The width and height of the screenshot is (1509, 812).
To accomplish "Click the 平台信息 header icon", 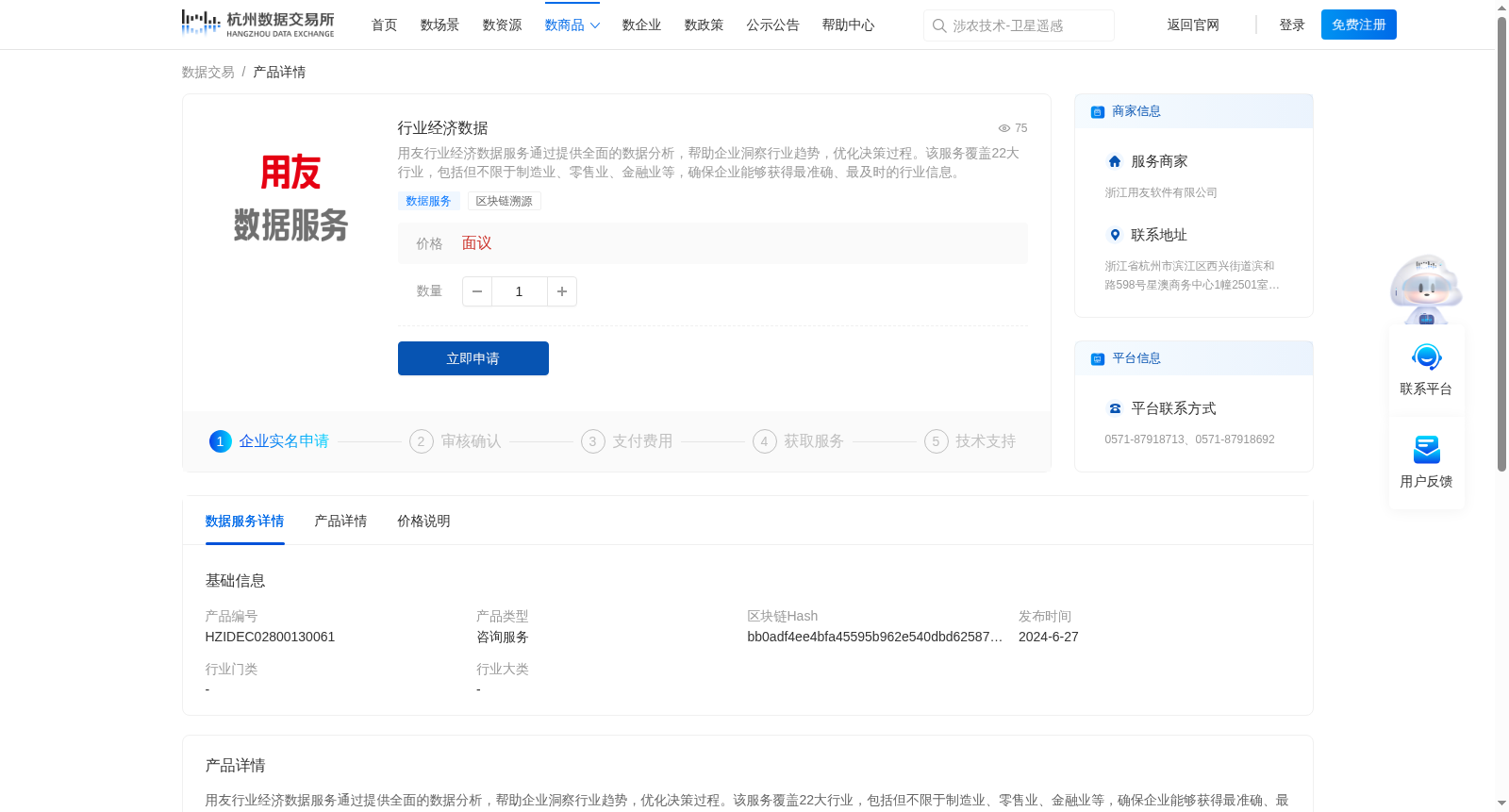I will tap(1097, 358).
